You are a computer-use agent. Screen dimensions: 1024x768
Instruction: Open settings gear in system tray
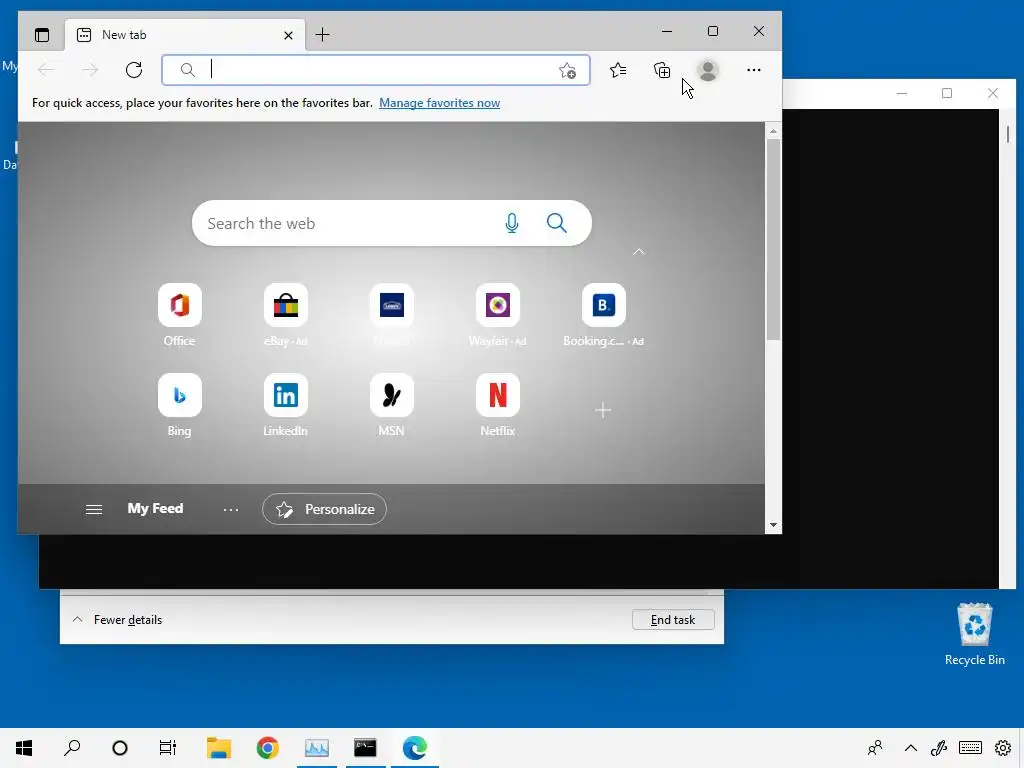[1003, 748]
